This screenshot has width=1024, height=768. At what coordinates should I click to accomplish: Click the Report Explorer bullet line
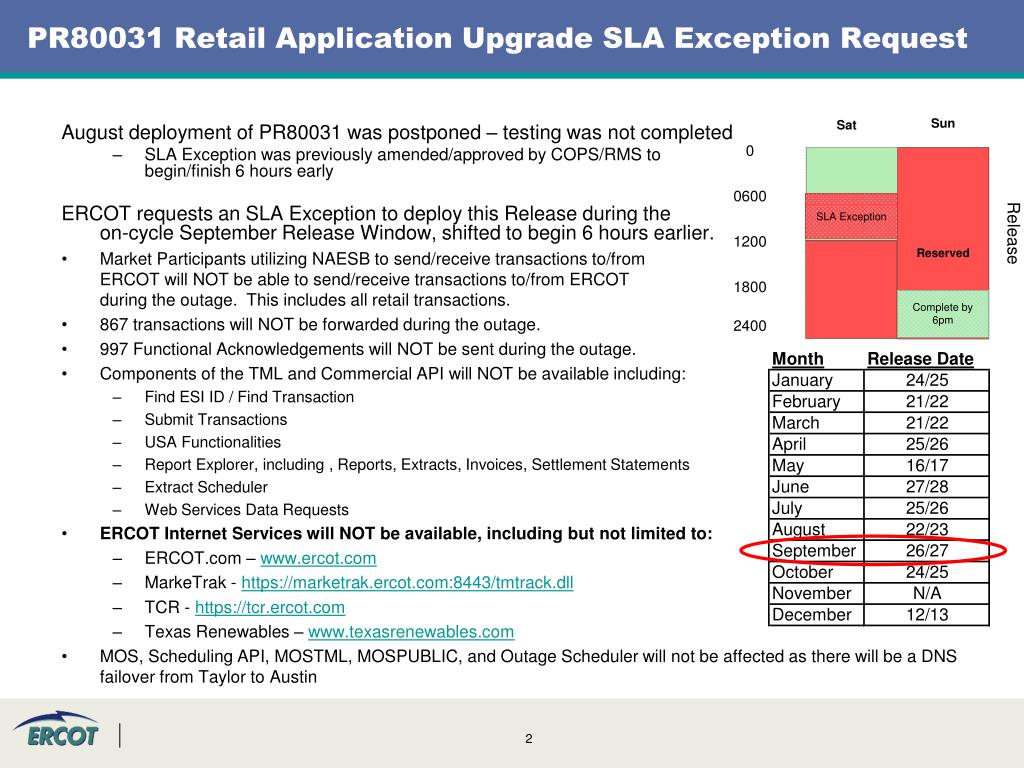click(x=417, y=465)
